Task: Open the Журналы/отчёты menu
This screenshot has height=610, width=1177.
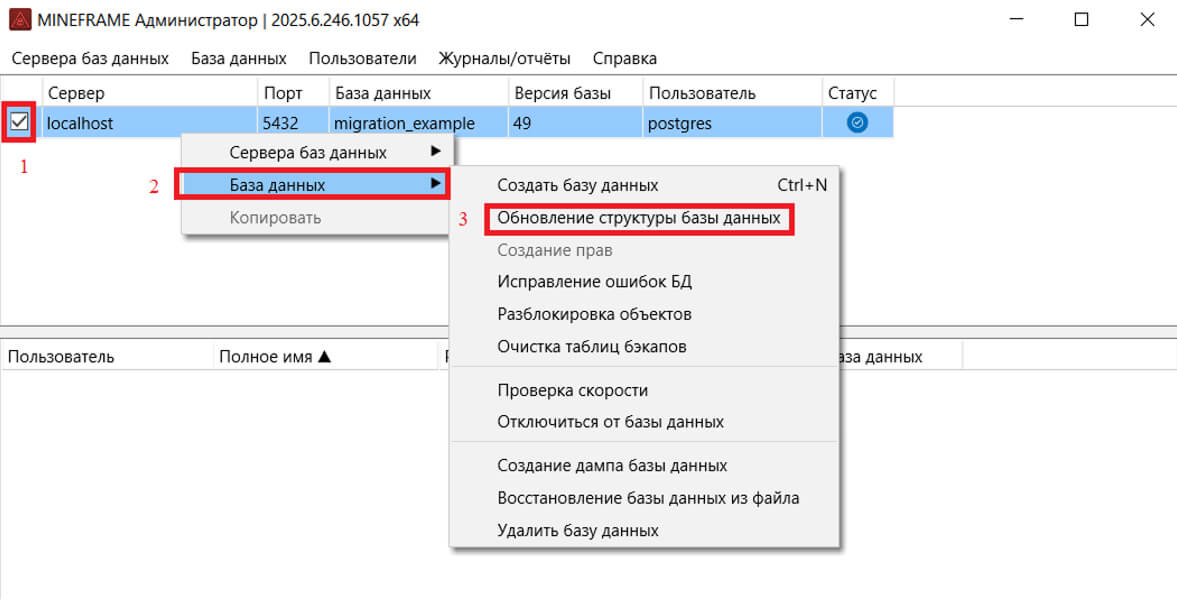Action: point(504,59)
